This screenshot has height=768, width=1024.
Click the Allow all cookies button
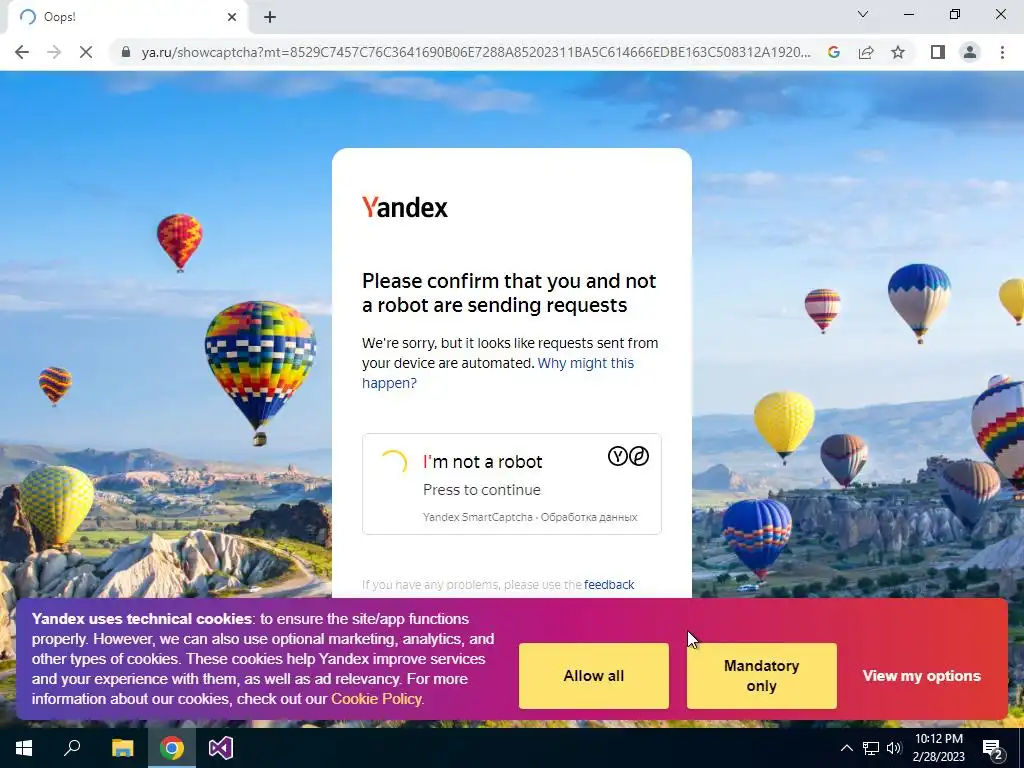[594, 676]
